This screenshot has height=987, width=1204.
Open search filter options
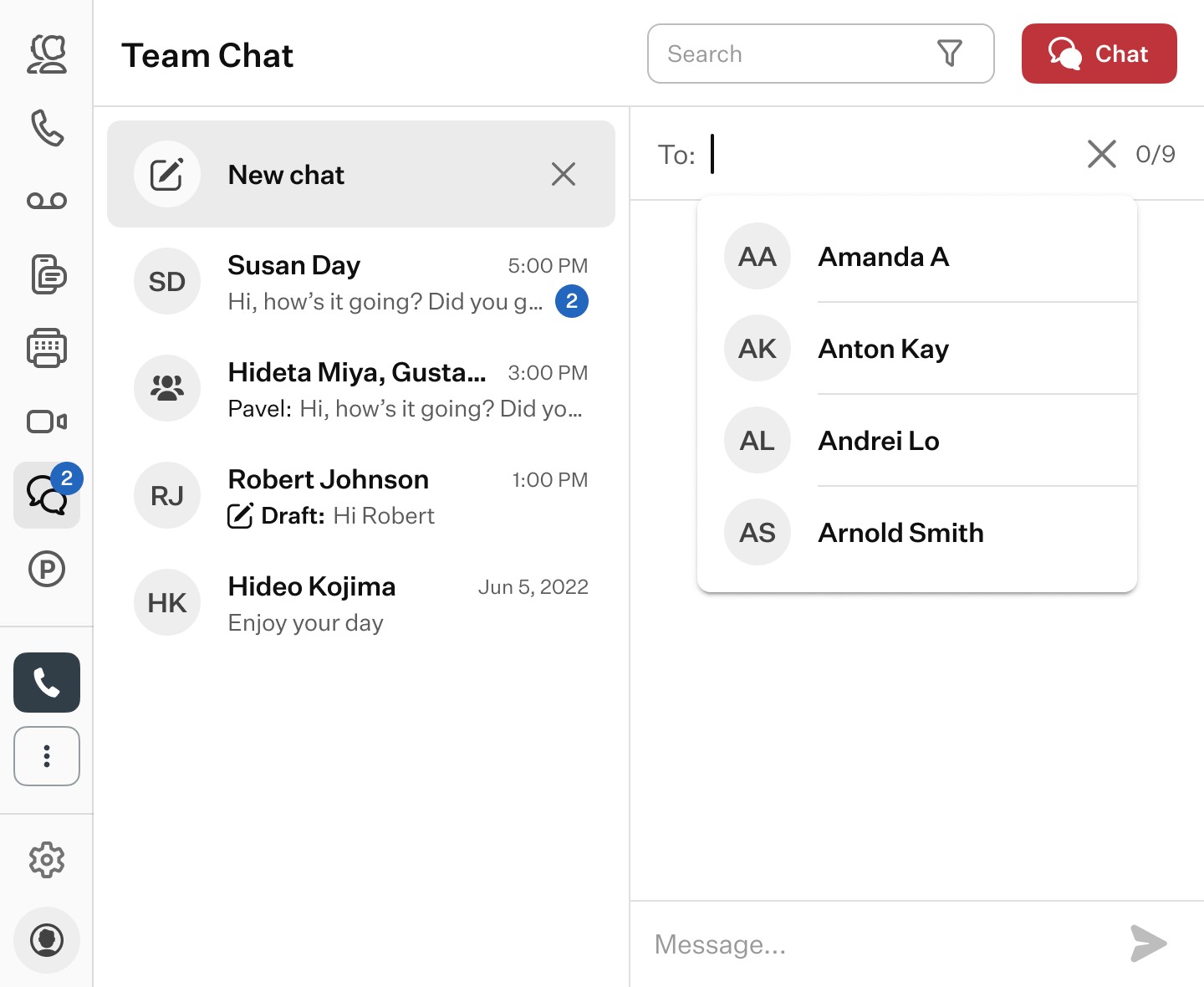[x=950, y=54]
